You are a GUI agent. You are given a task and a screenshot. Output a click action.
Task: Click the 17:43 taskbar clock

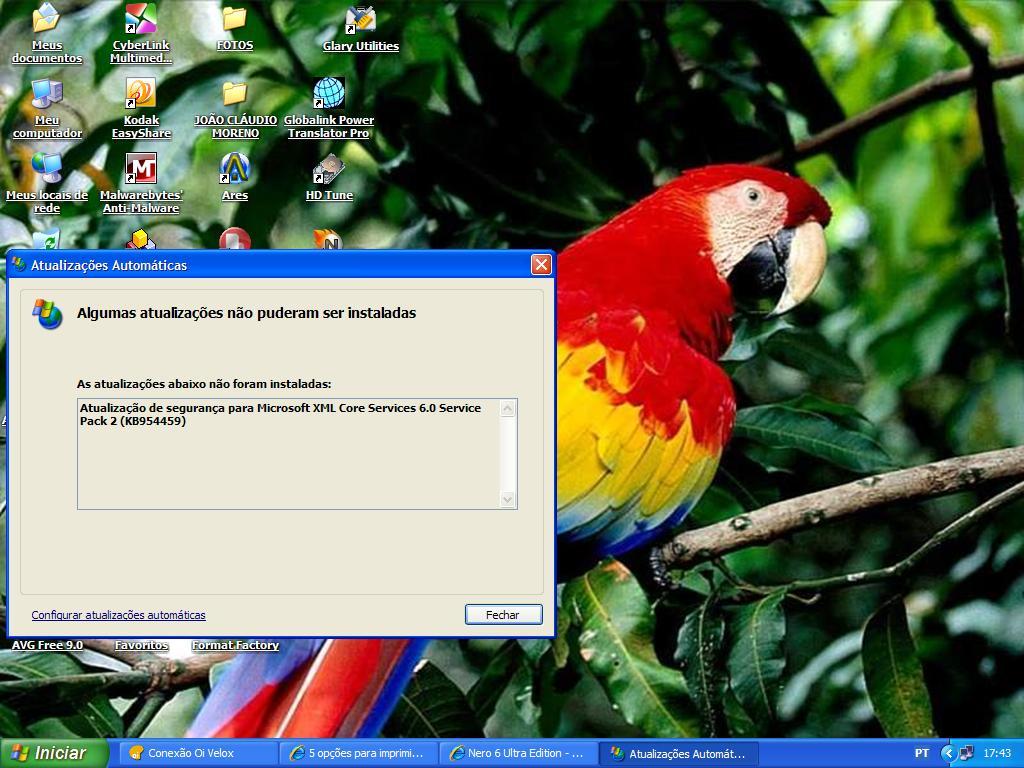click(x=997, y=753)
